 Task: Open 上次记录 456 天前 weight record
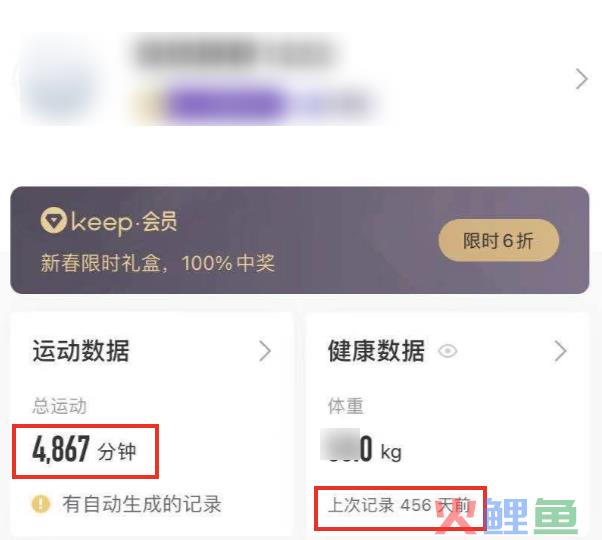coord(399,505)
